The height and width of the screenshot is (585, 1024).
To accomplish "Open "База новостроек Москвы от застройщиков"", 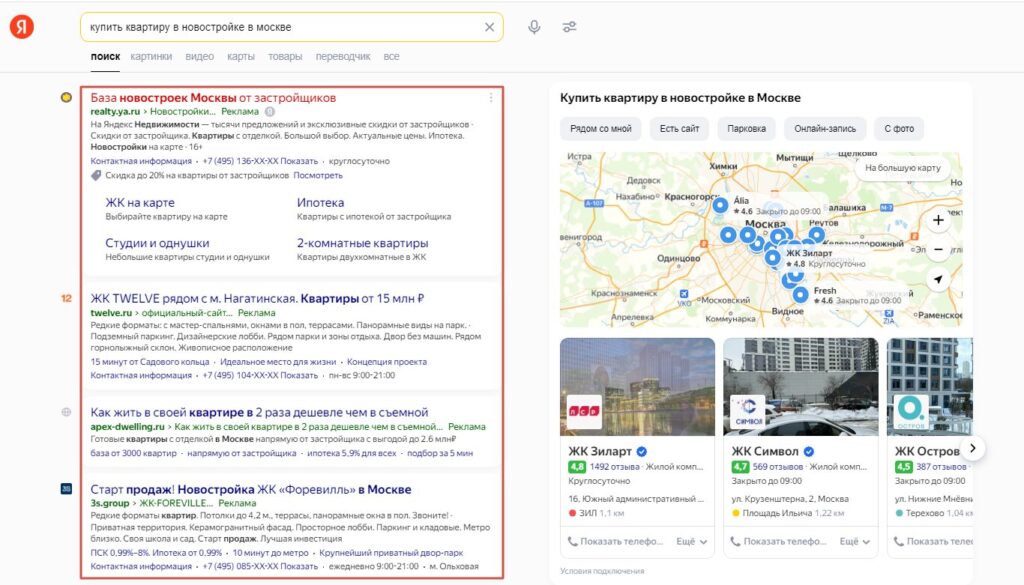I will pyautogui.click(x=213, y=98).
